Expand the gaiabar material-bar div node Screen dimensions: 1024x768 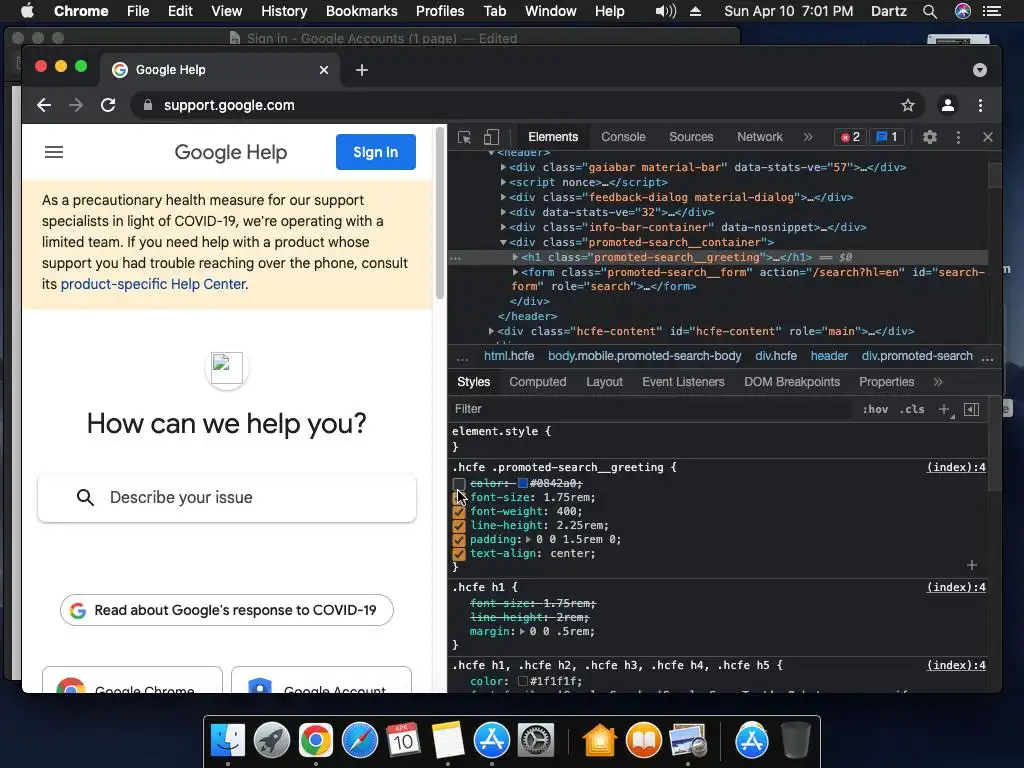tap(503, 167)
